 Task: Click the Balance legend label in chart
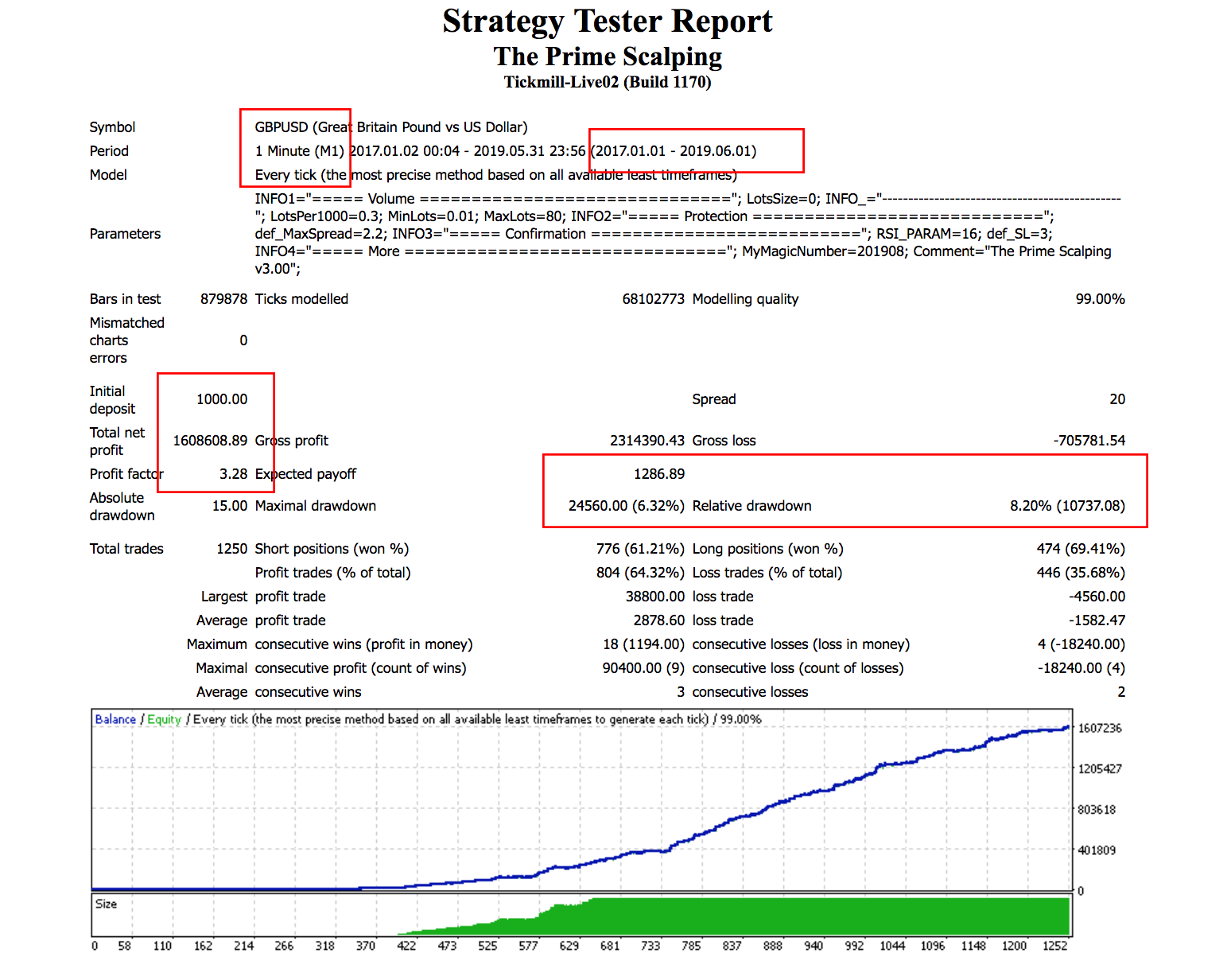[x=115, y=719]
